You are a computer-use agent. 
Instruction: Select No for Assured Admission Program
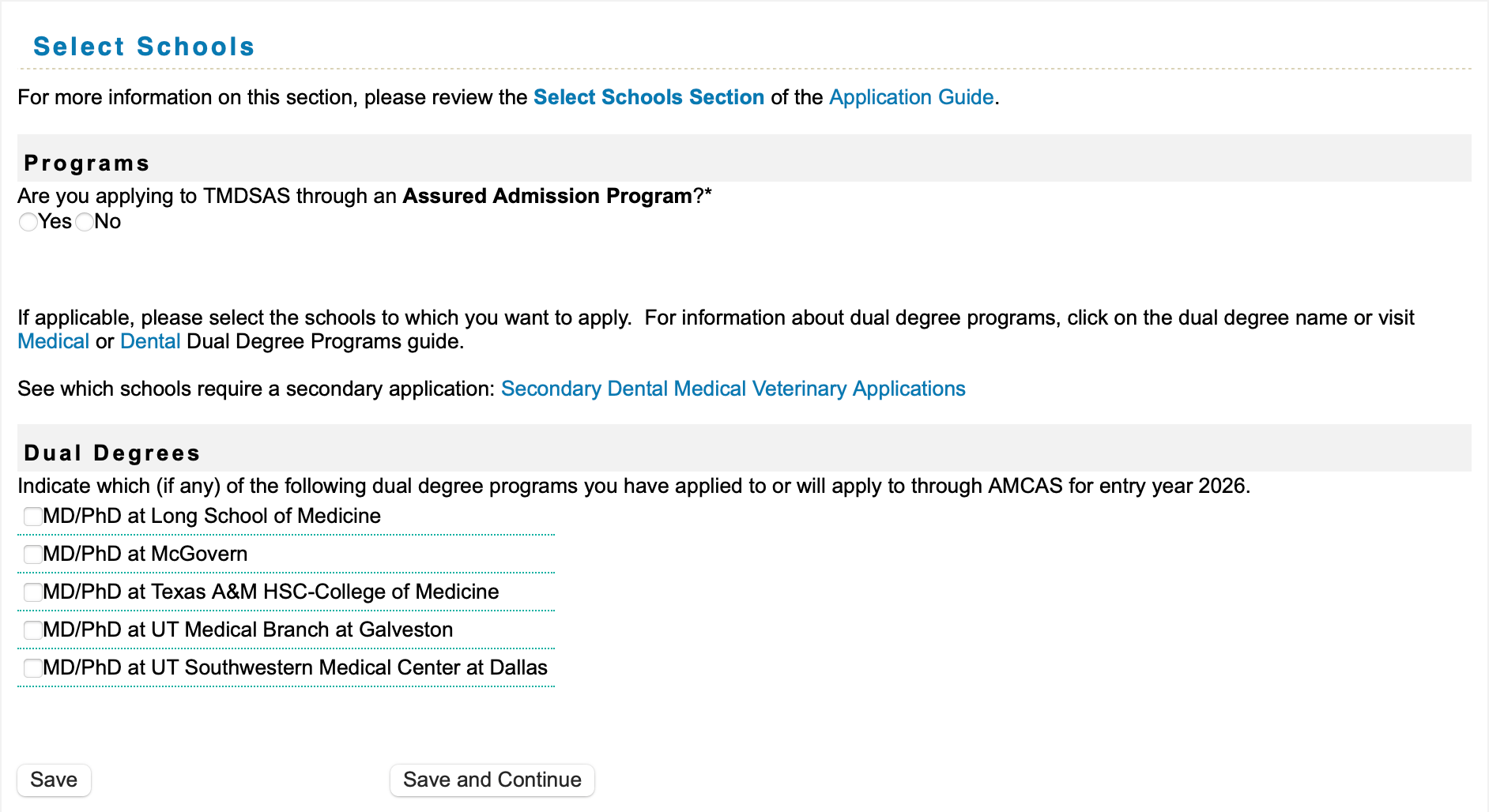(x=85, y=222)
